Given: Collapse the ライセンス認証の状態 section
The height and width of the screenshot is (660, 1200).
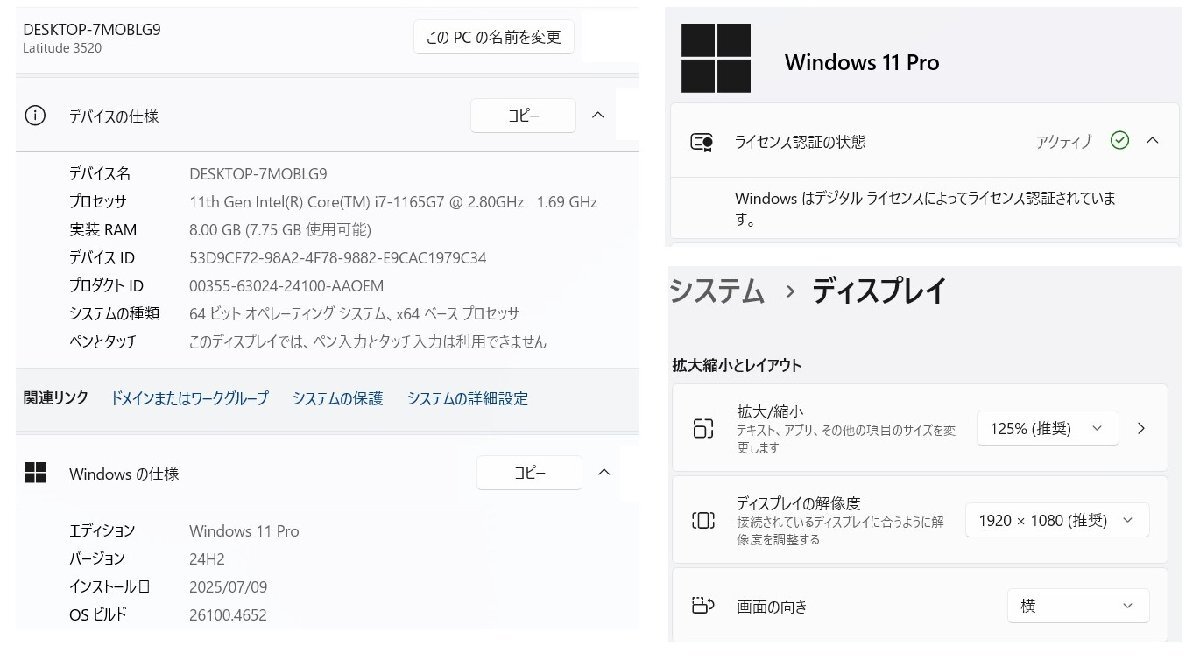Looking at the screenshot, I should [x=1152, y=141].
